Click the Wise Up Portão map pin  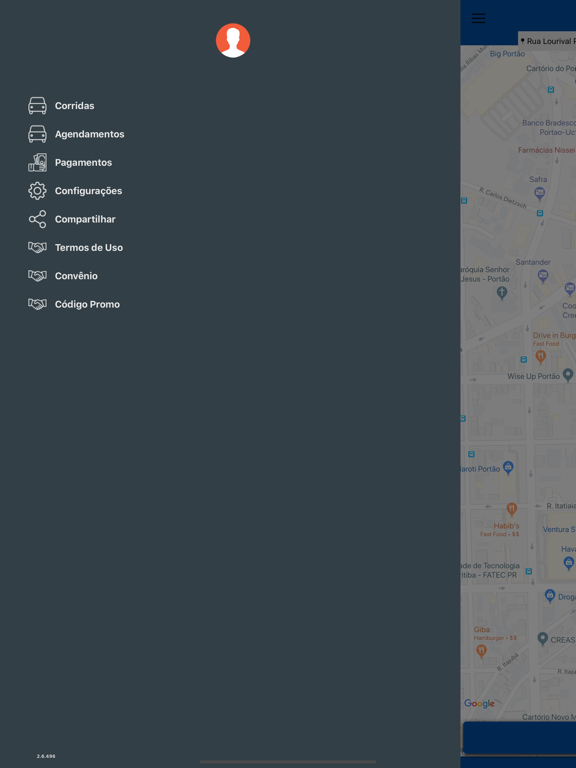coord(568,376)
